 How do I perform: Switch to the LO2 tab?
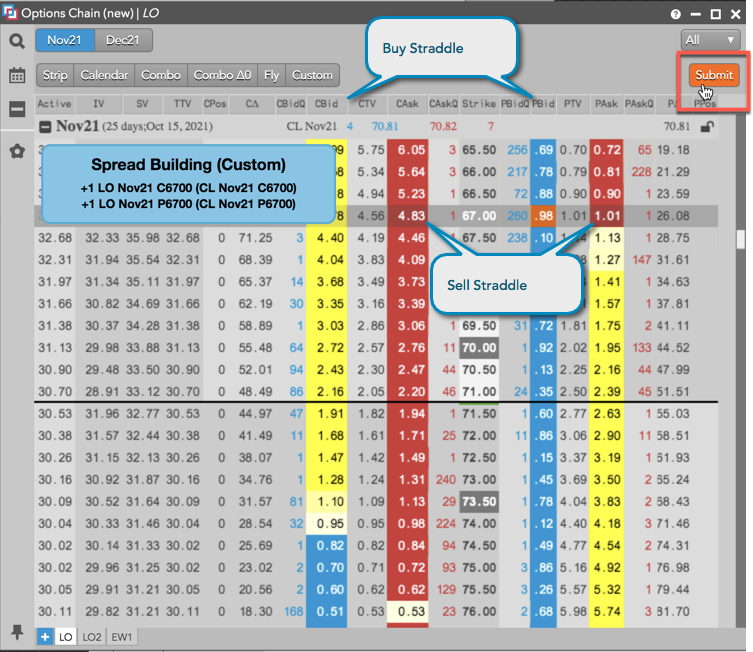point(93,636)
